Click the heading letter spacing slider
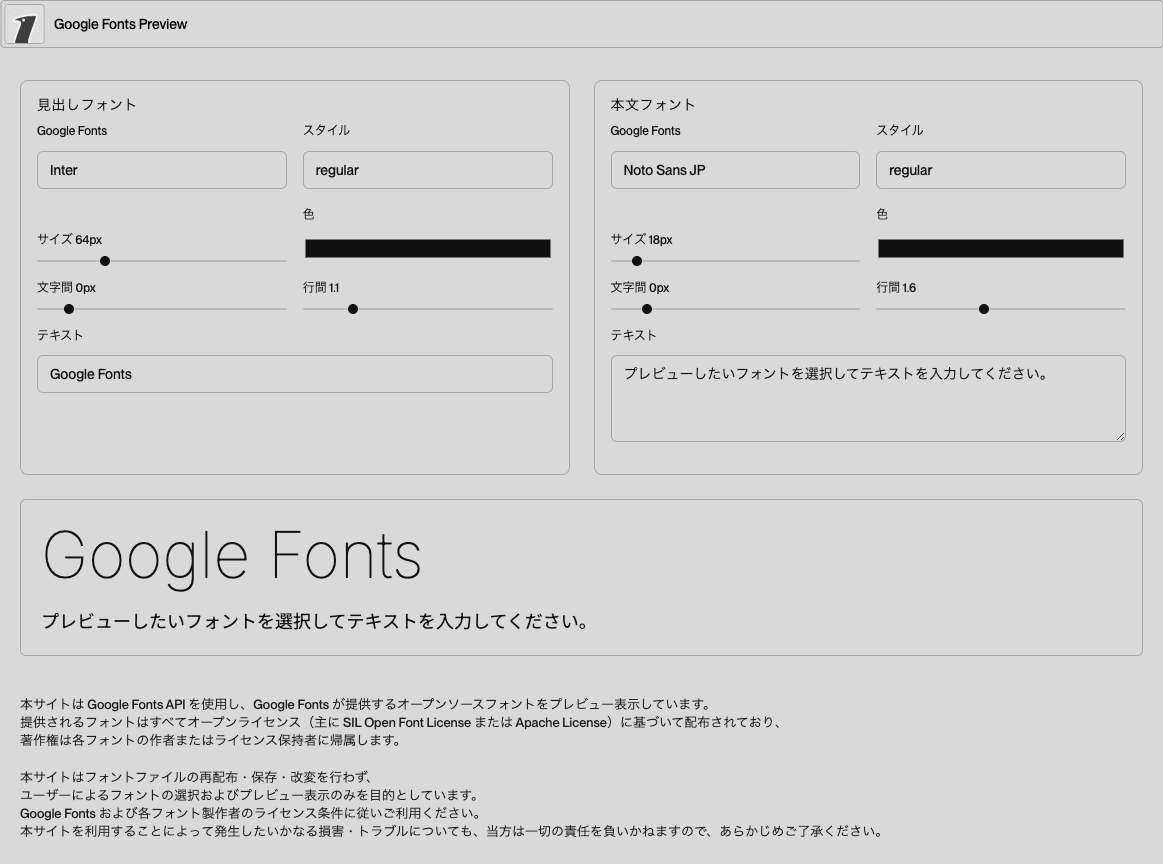This screenshot has height=864, width=1163. [162, 309]
